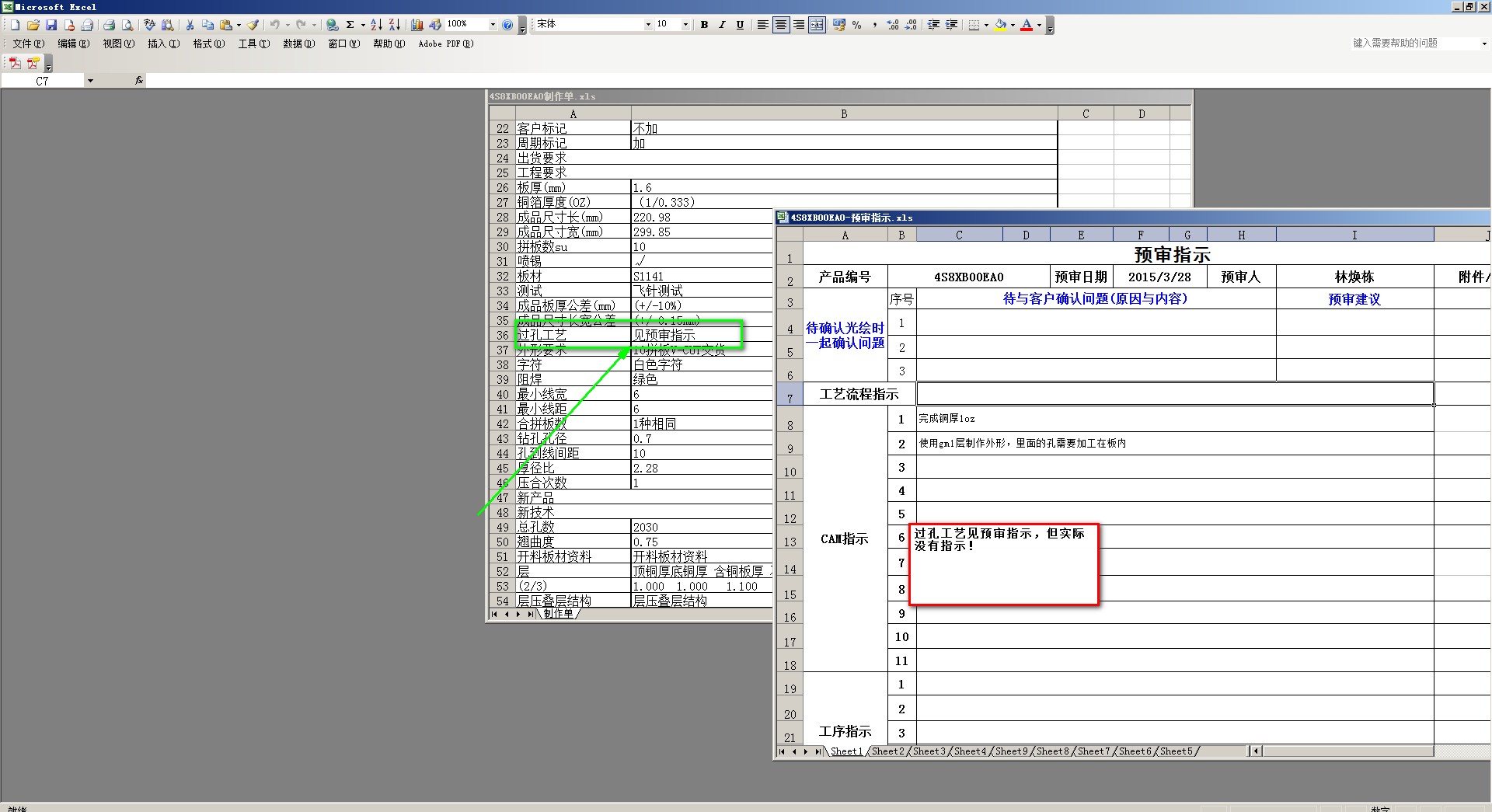The height and width of the screenshot is (812, 1492).
Task: Run the spelling check
Action: click(x=149, y=25)
